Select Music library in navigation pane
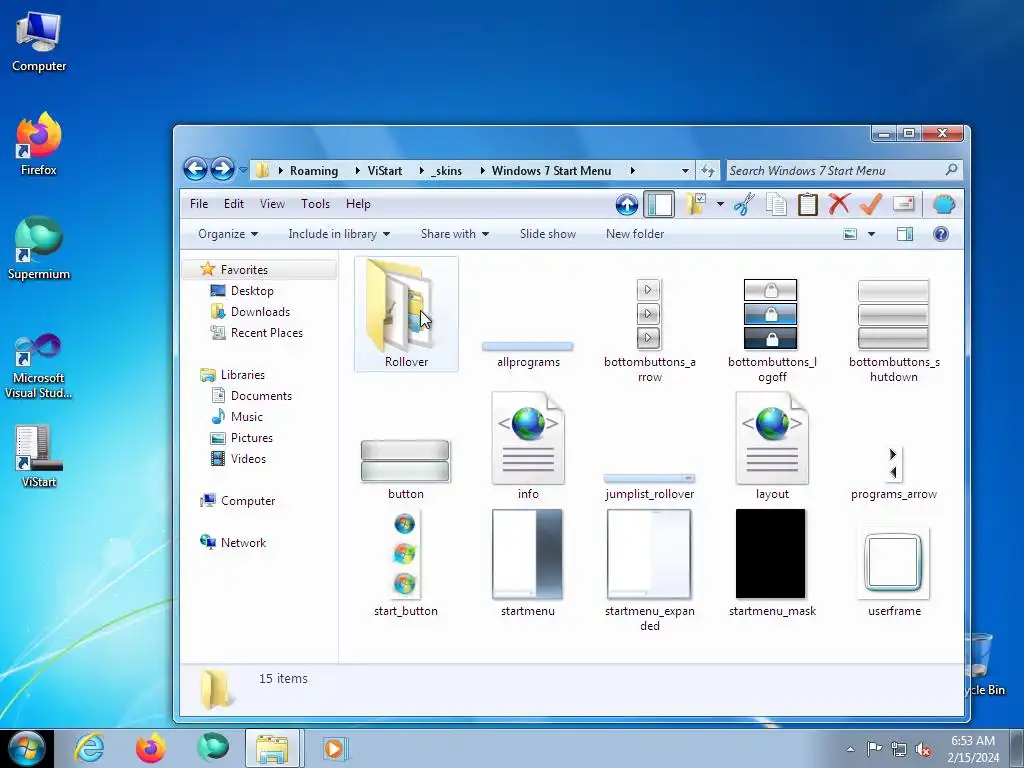Screen dimensions: 1024x768 point(247,417)
